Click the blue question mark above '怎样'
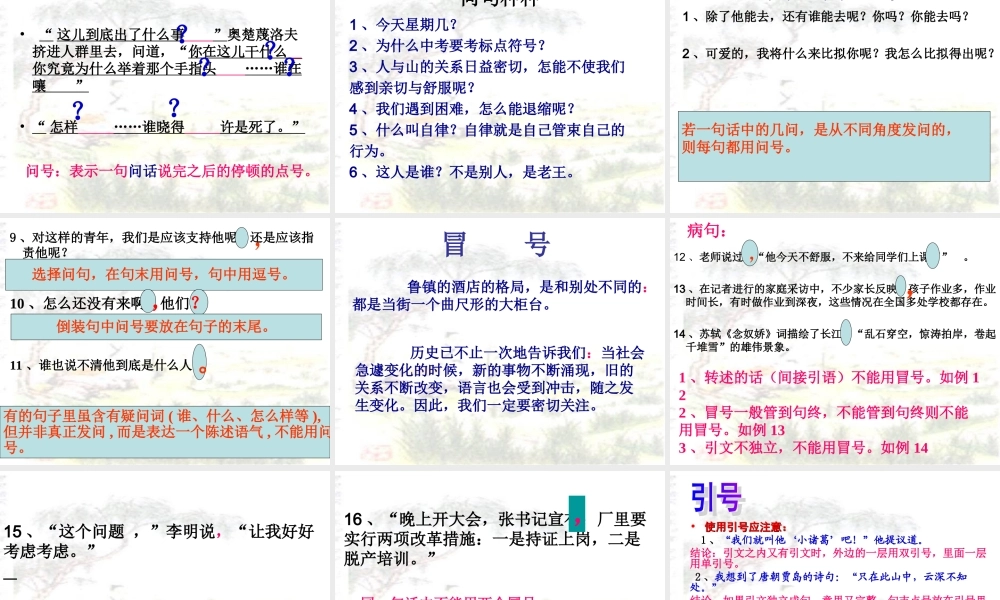This screenshot has width=1000, height=600. 78,110
